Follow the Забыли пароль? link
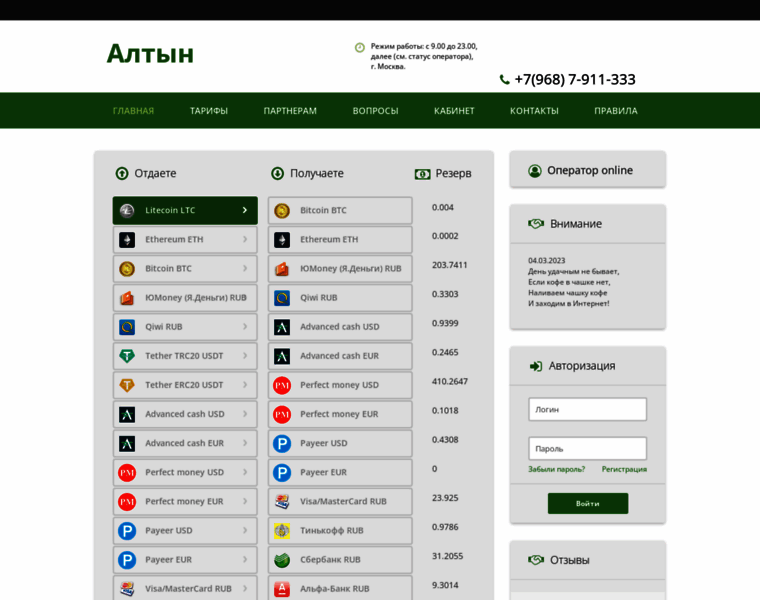The image size is (760, 600). [556, 469]
